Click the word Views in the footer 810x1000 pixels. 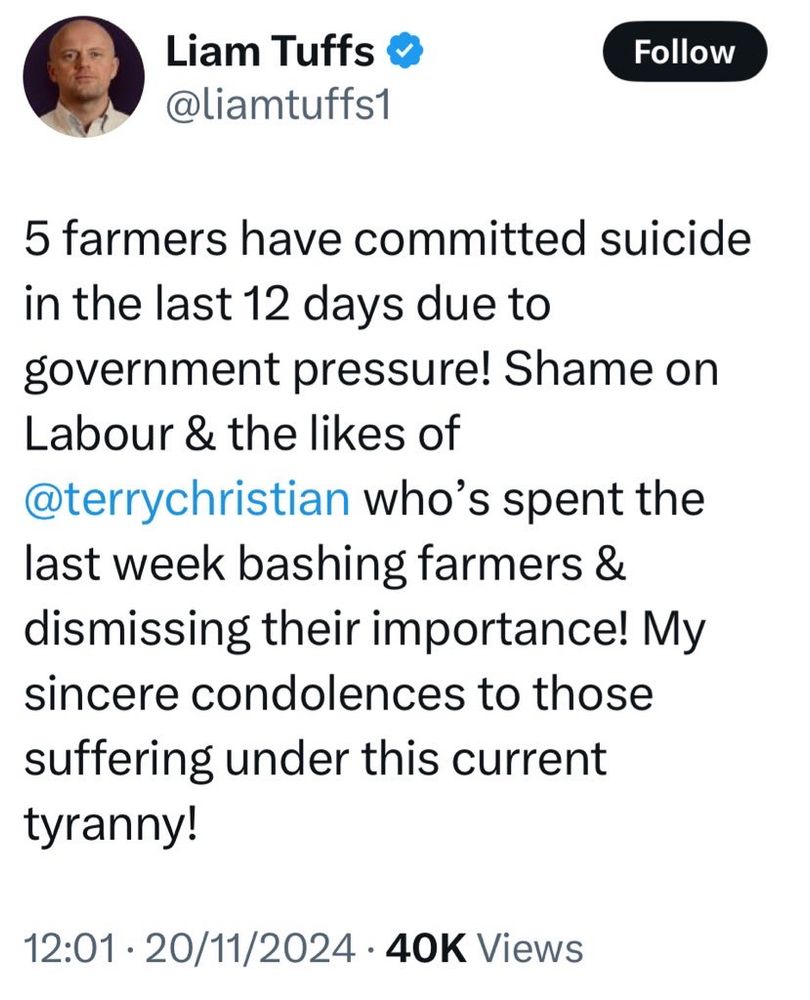pyautogui.click(x=531, y=947)
